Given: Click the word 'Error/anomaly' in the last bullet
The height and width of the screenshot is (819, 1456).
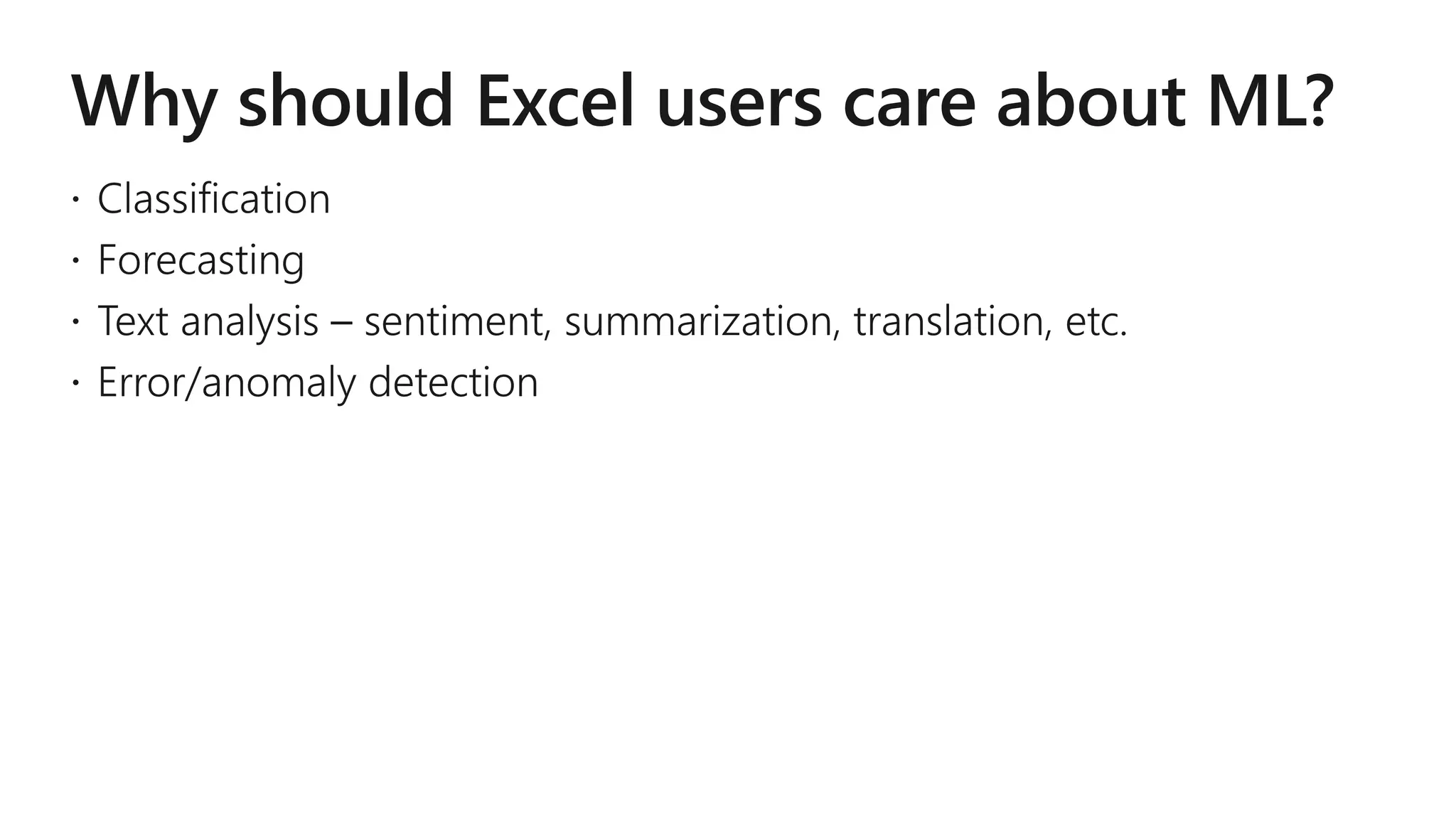Looking at the screenshot, I should point(226,382).
